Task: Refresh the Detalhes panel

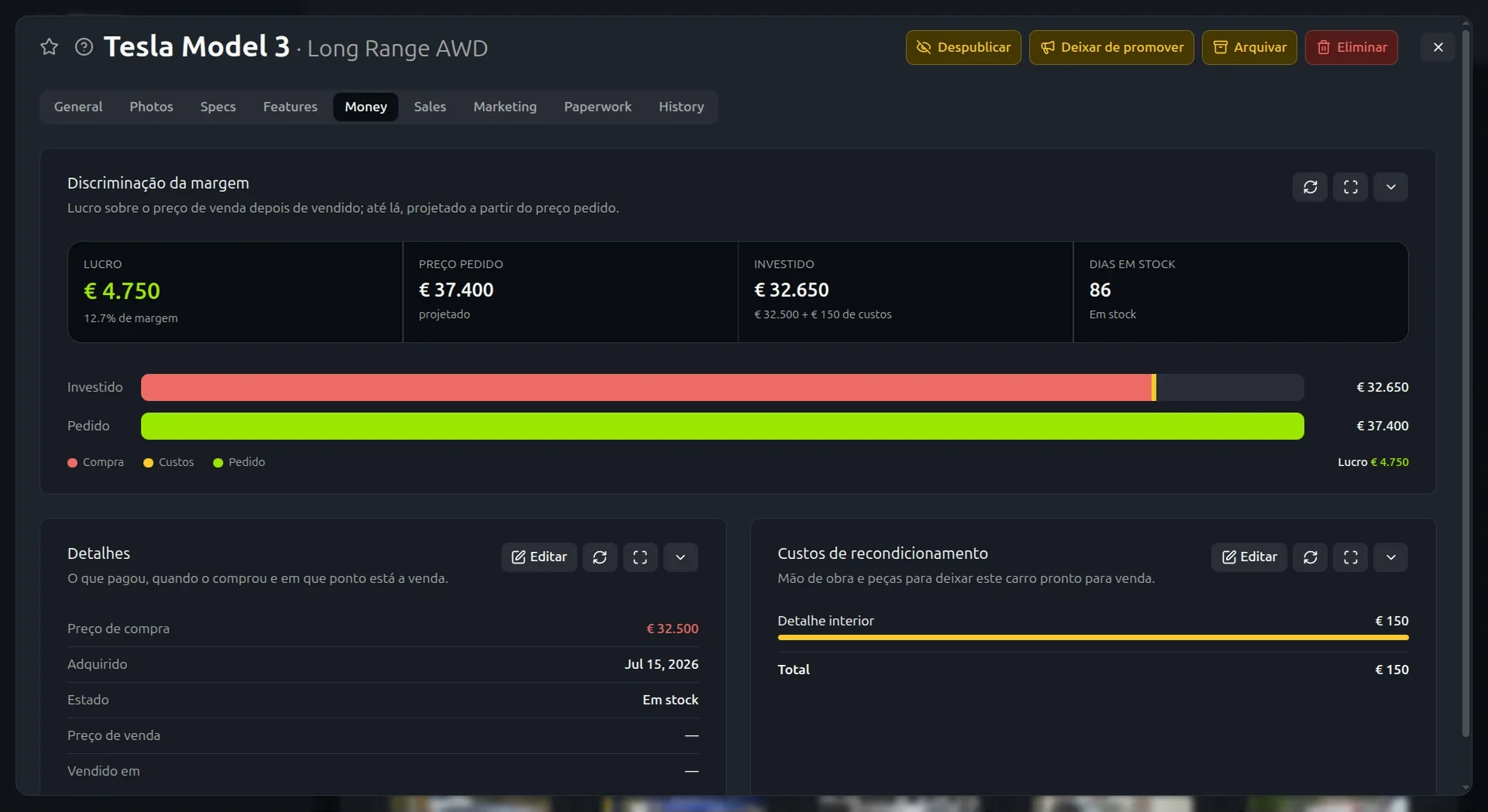Action: tap(600, 557)
